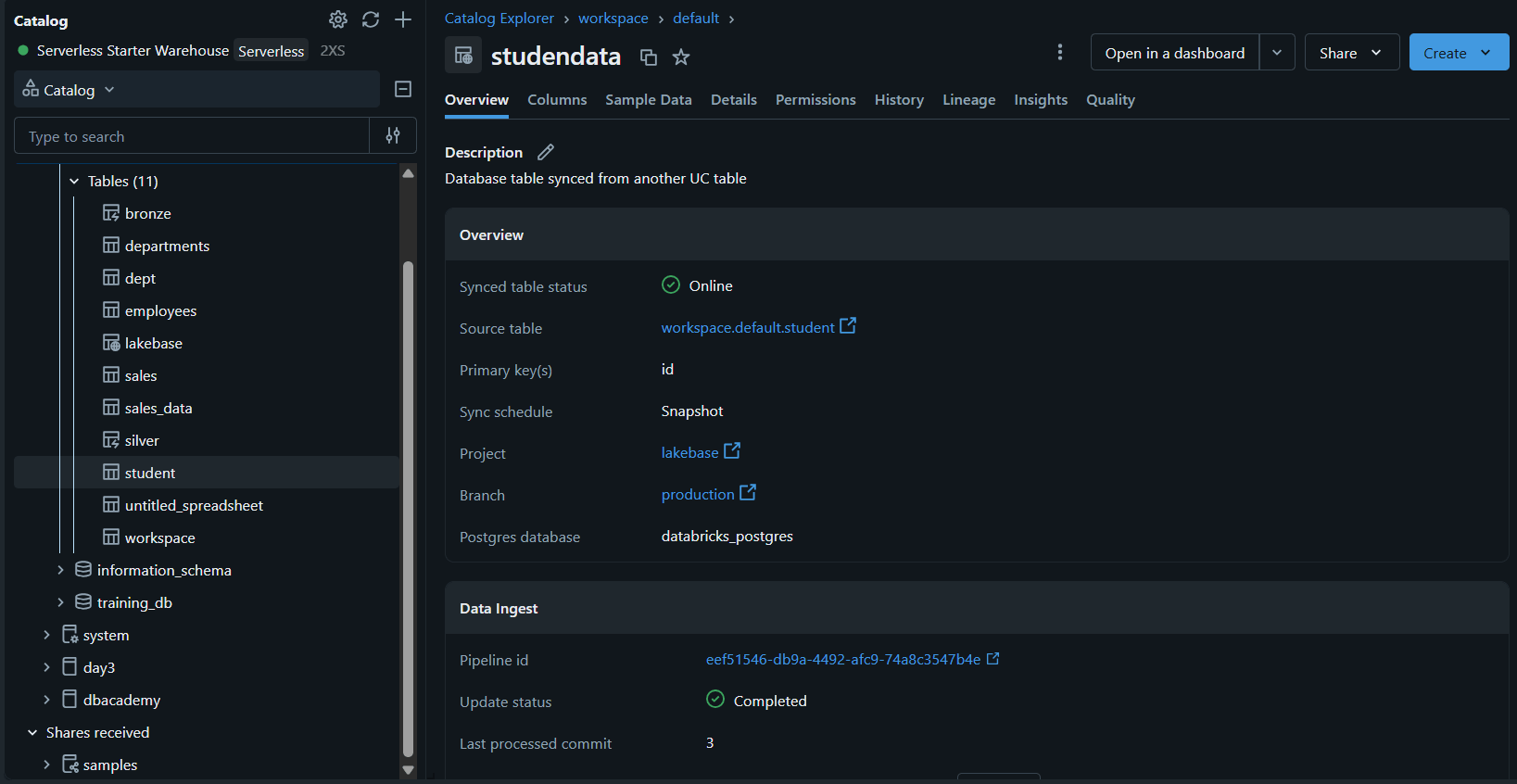Image resolution: width=1517 pixels, height=784 pixels.
Task: Expand information_schema chevron
Action: click(x=60, y=570)
